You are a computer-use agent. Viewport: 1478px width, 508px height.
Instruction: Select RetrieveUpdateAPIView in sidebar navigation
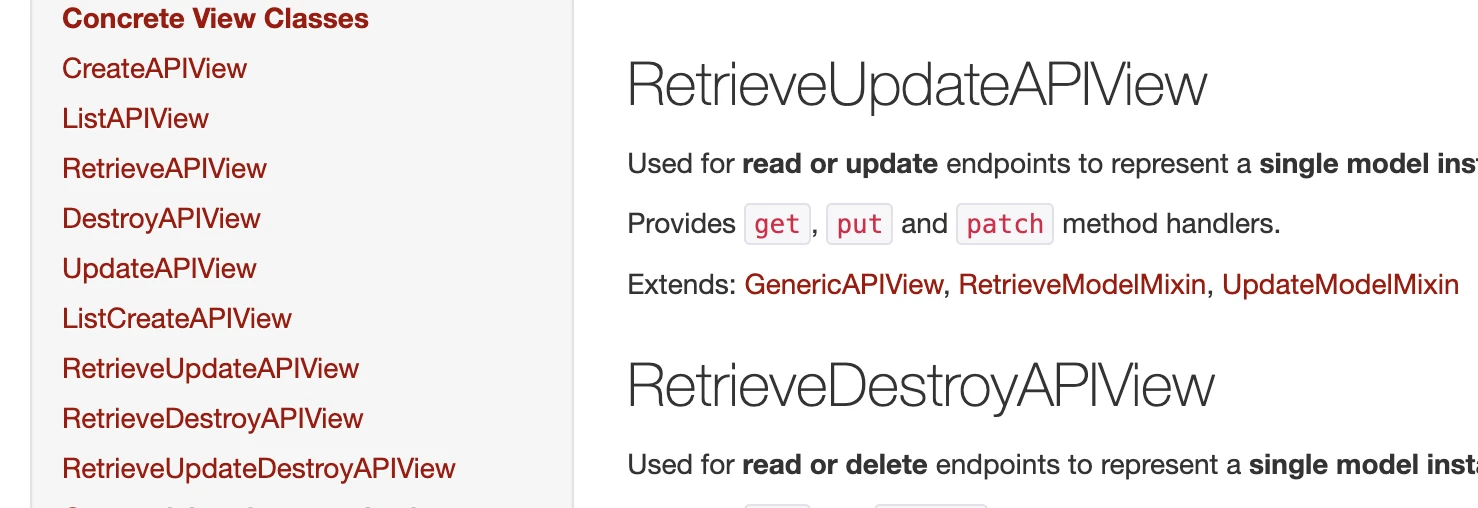[210, 369]
